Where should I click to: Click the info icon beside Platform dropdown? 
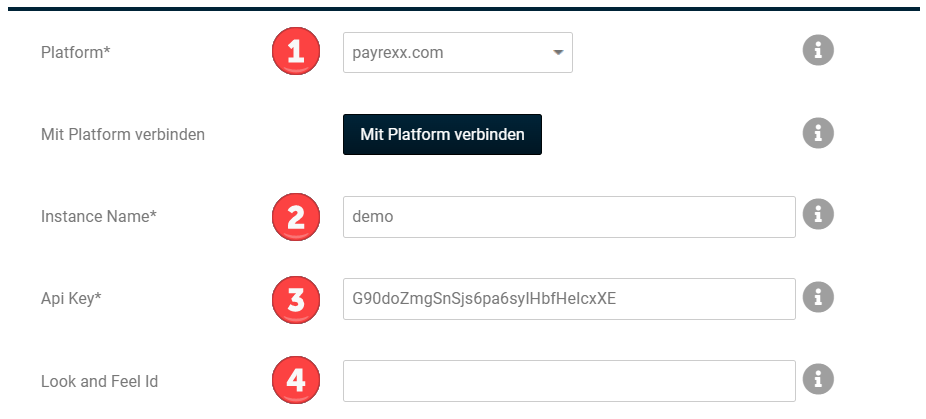click(x=818, y=52)
